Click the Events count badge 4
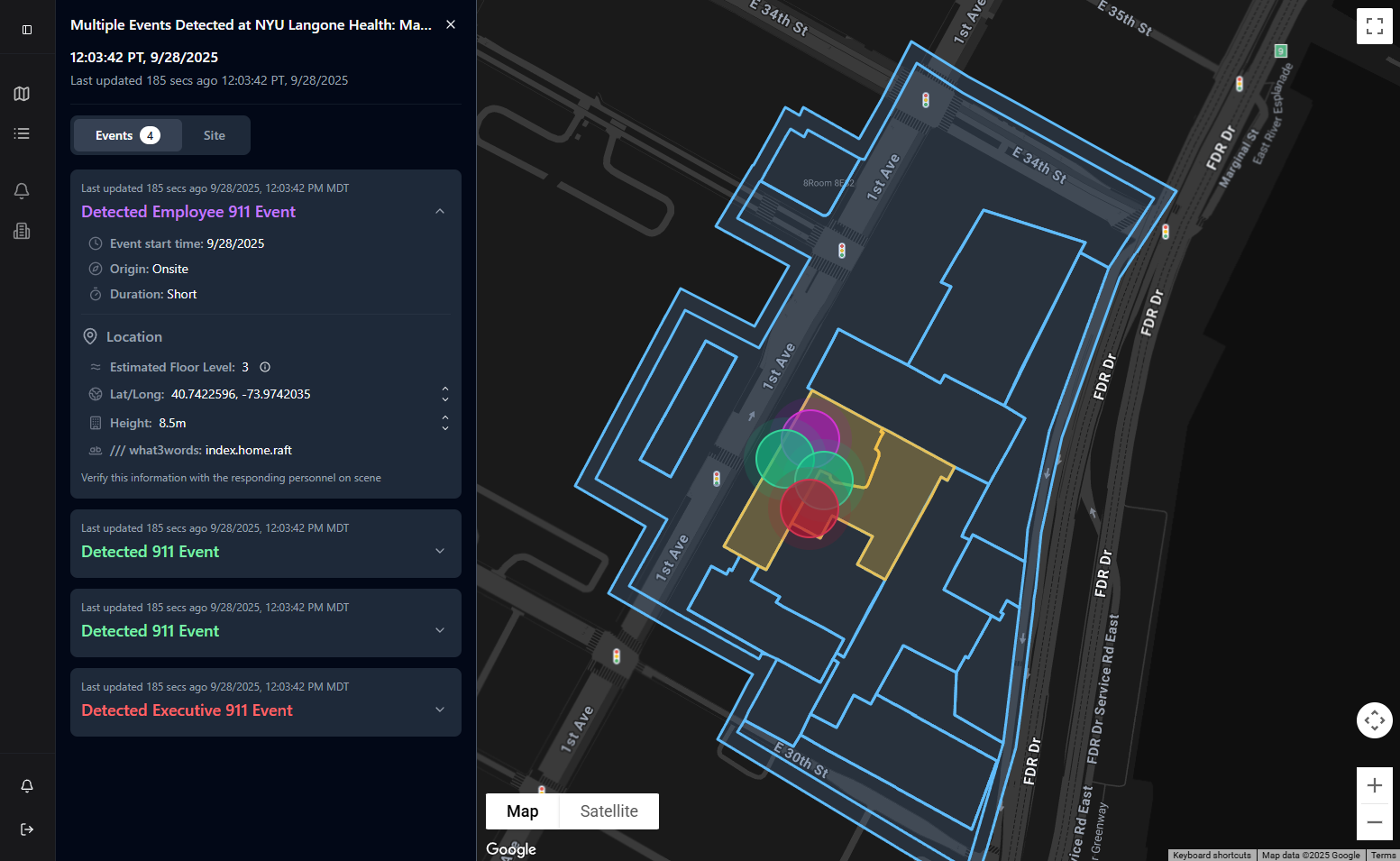Viewport: 1400px width, 861px height. [x=150, y=135]
